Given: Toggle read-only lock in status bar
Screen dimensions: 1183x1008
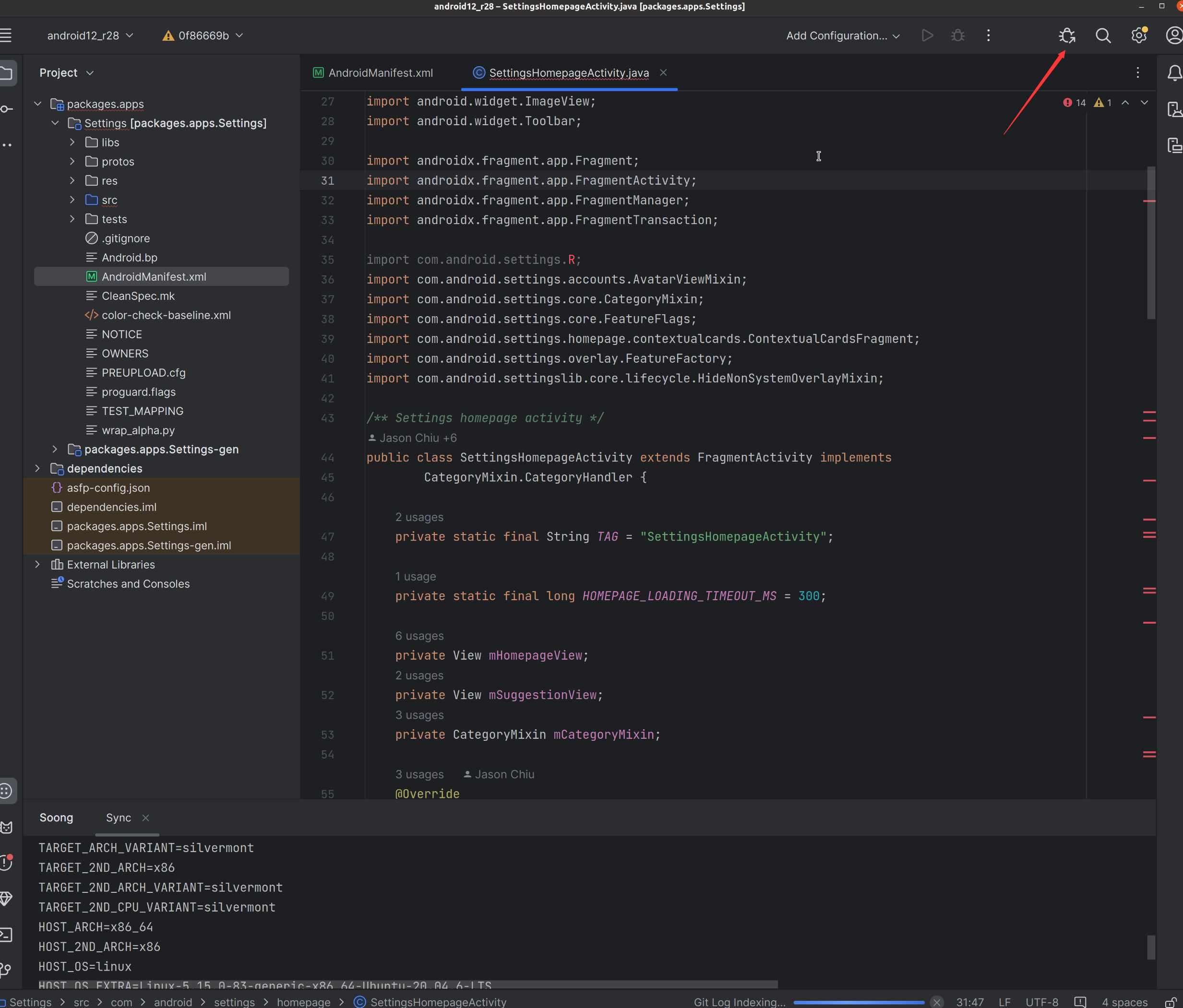Looking at the screenshot, I should pyautogui.click(x=1170, y=1002).
